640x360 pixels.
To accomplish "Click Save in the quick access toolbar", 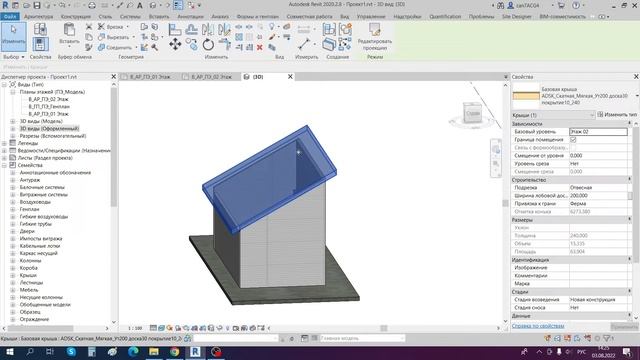I will pos(37,5).
